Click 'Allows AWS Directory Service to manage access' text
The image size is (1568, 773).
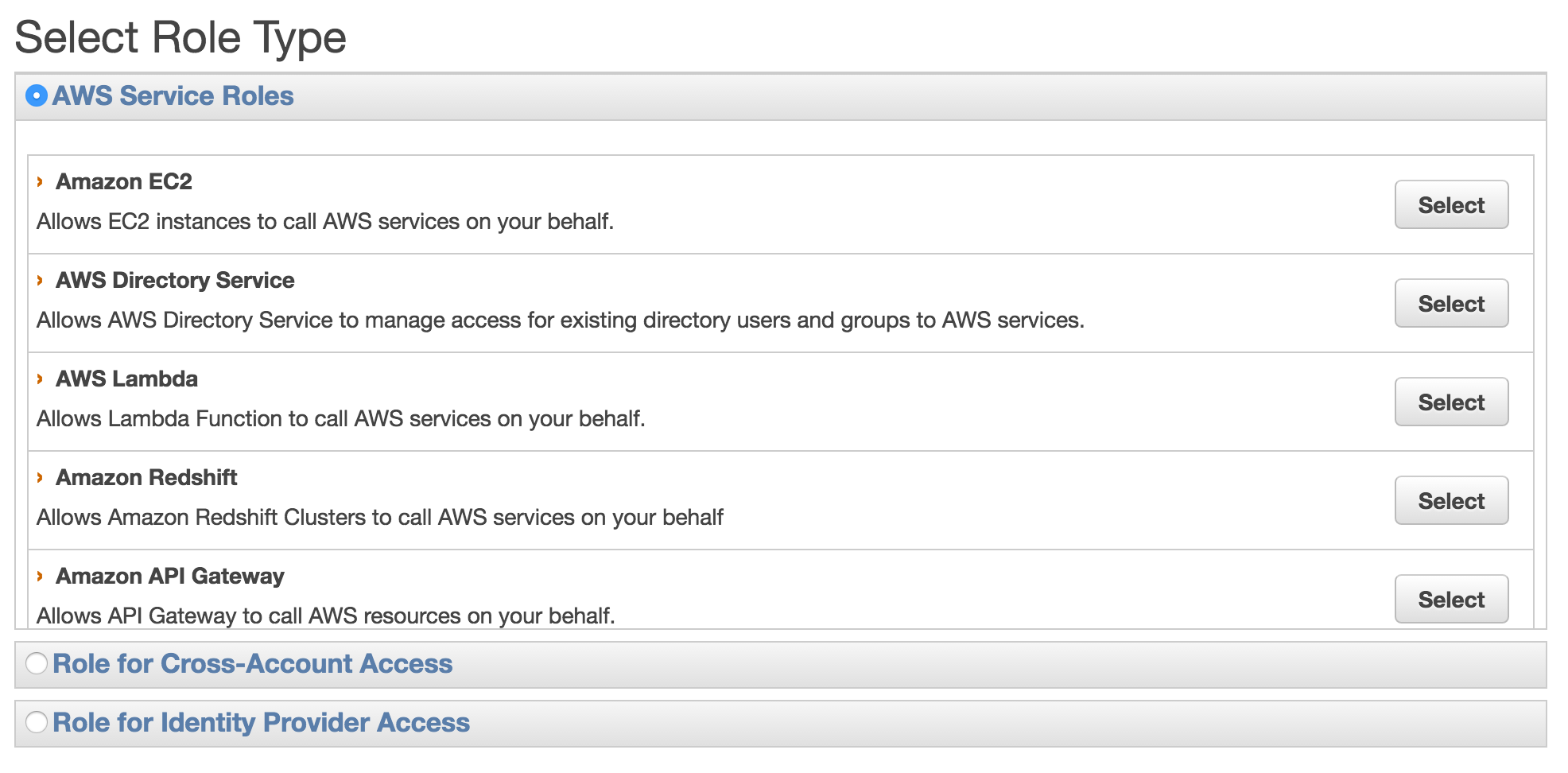[561, 320]
